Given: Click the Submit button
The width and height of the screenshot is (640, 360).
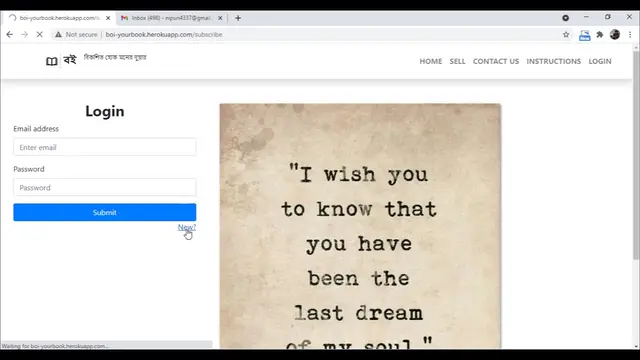Looking at the screenshot, I should (104, 212).
